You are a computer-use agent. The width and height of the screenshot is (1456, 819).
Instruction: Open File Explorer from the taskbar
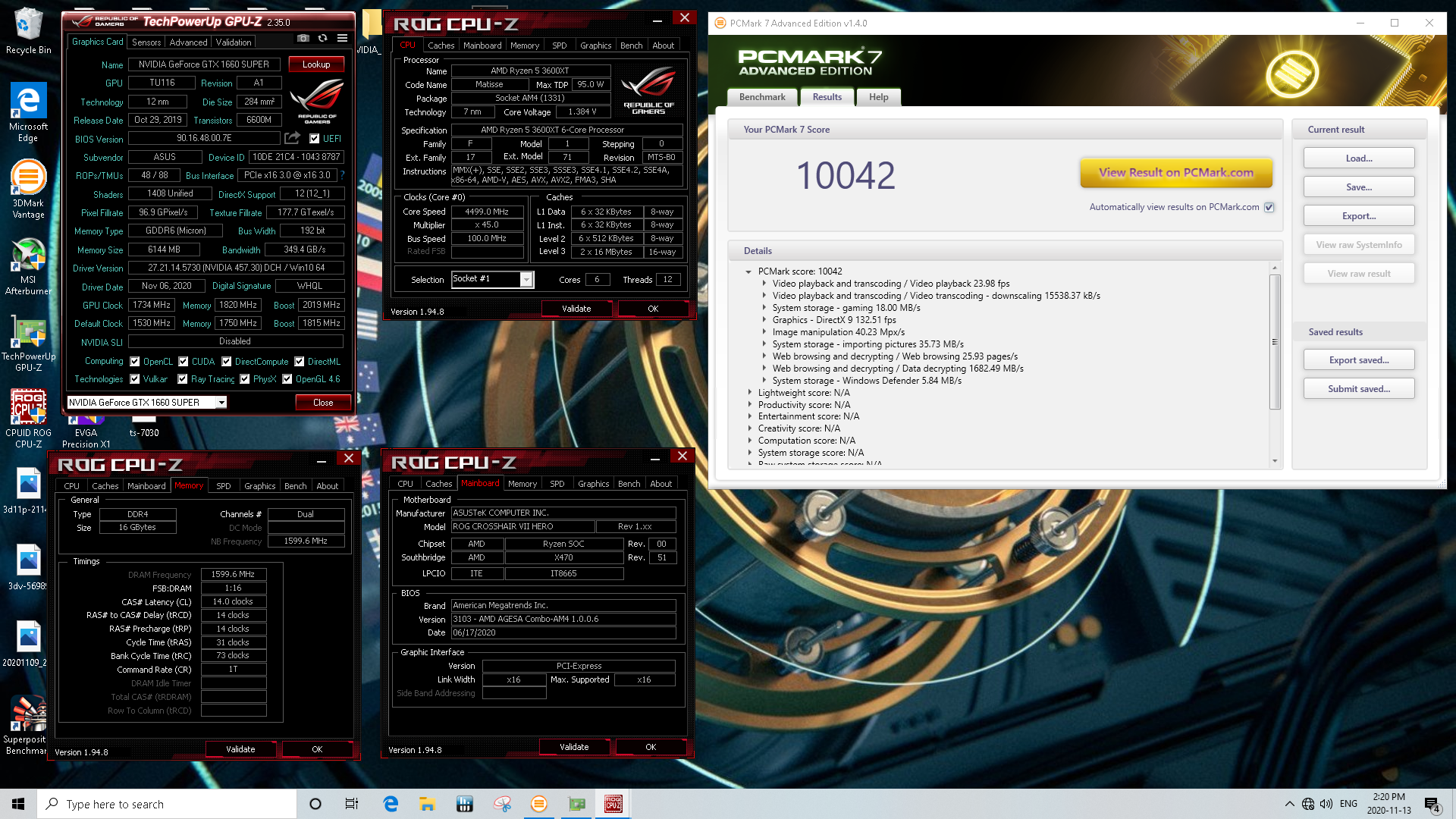427,804
